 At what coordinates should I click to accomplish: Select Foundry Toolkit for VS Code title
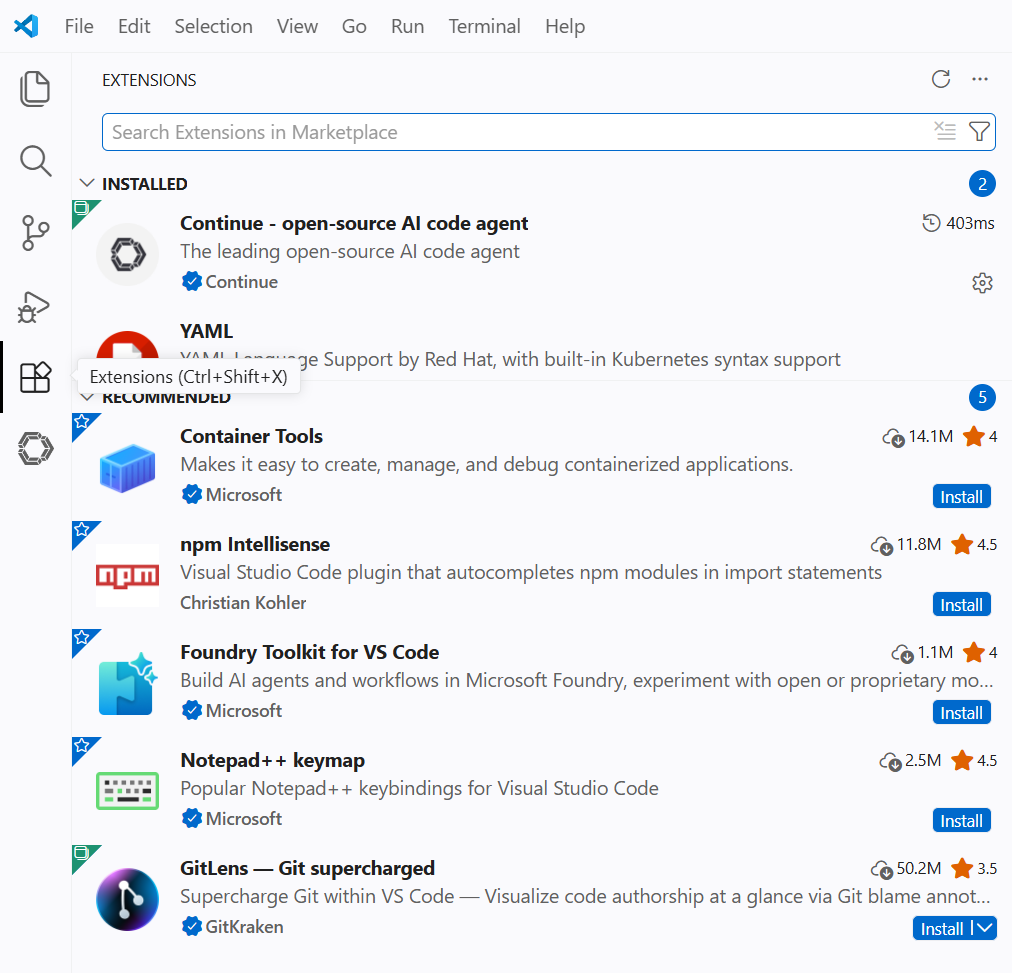click(310, 652)
